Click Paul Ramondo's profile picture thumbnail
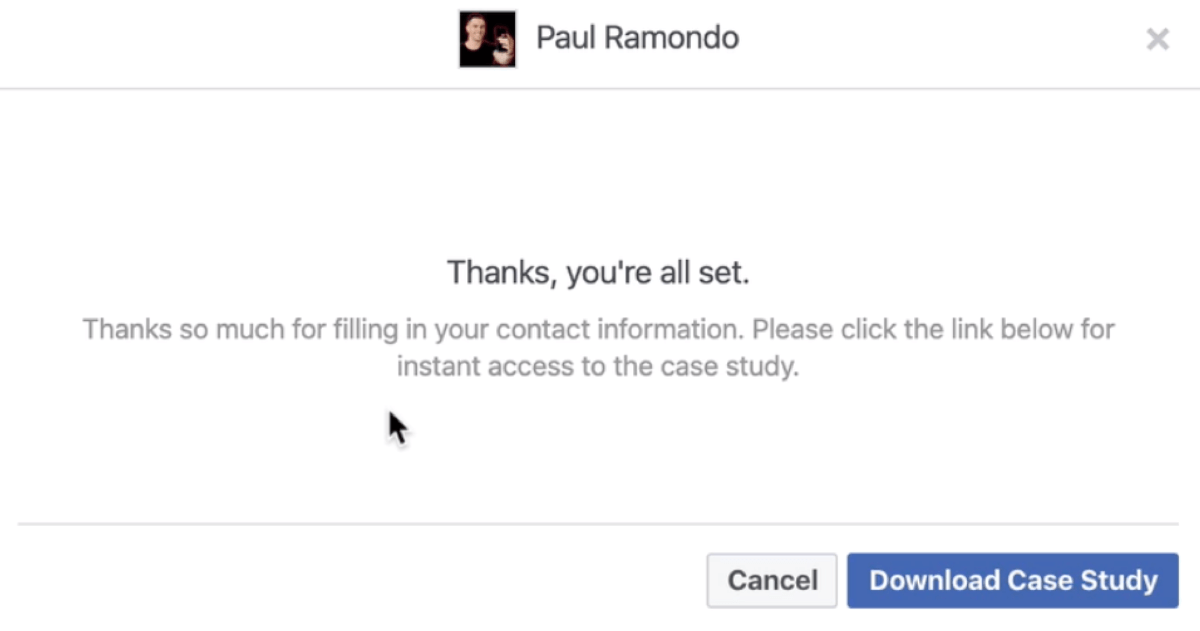Screen dimensions: 1200x631 [x=488, y=39]
